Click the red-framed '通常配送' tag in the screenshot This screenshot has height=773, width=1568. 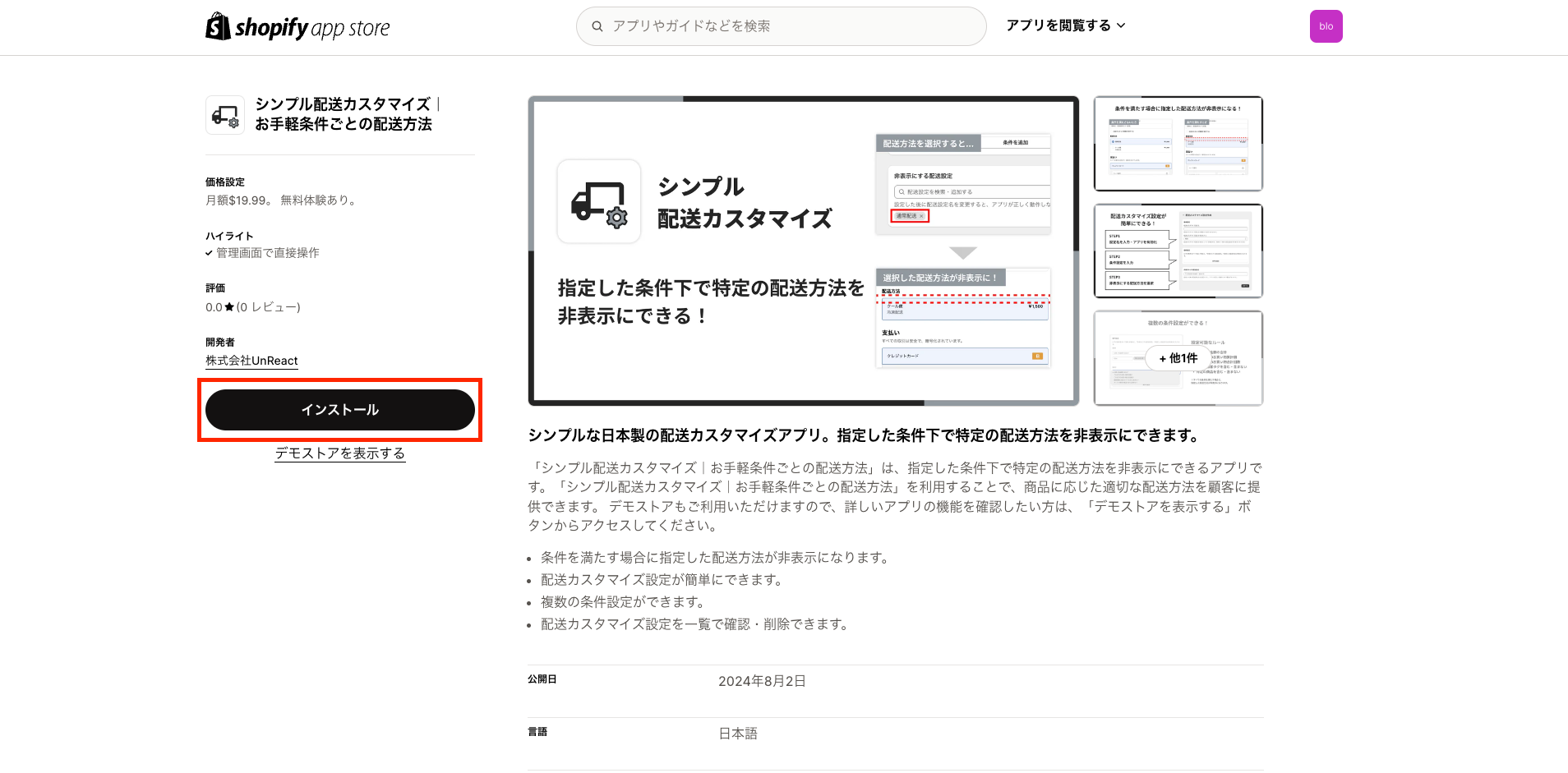[x=910, y=215]
